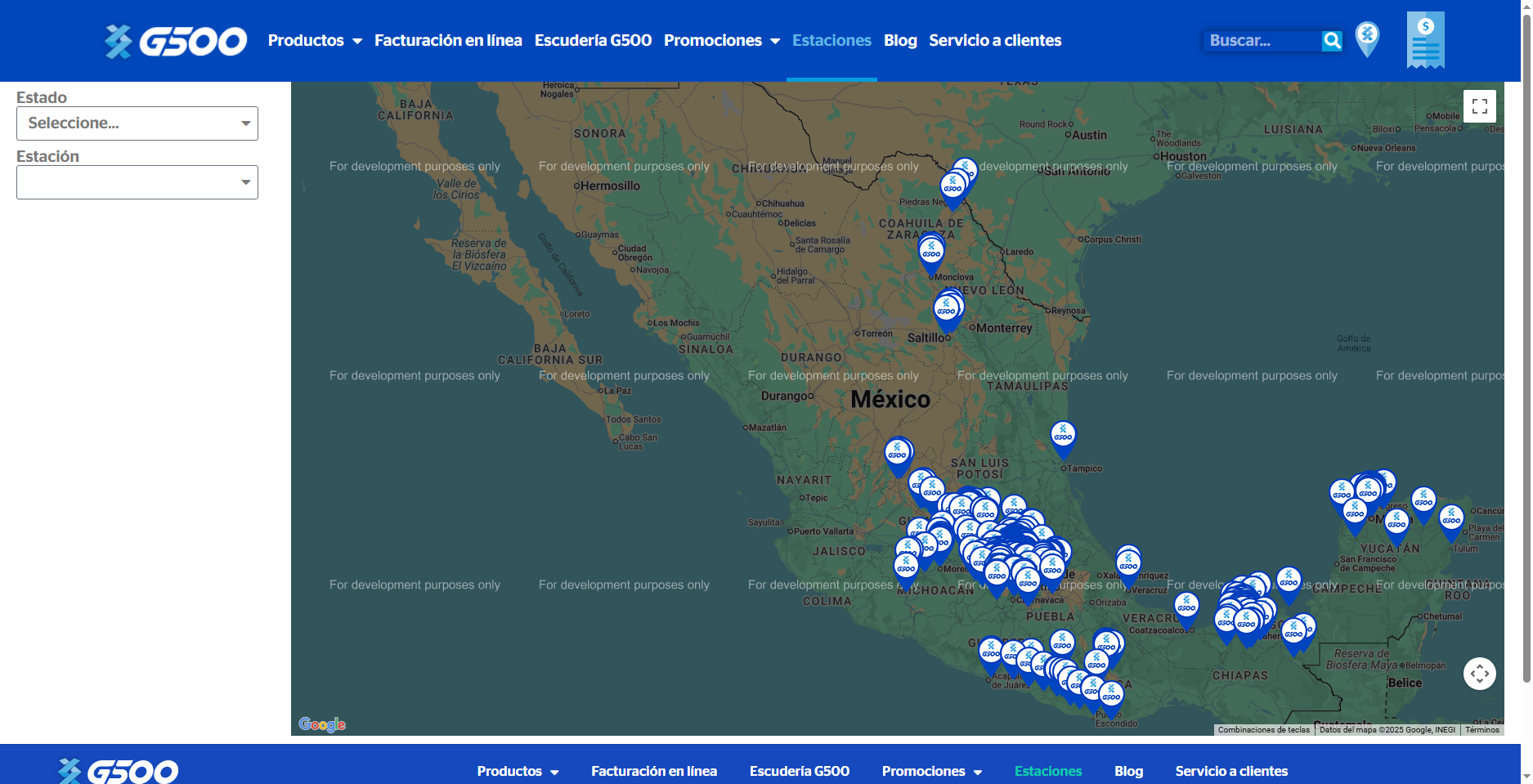Toggle map fullscreen view
The image size is (1533, 784).
click(x=1479, y=106)
